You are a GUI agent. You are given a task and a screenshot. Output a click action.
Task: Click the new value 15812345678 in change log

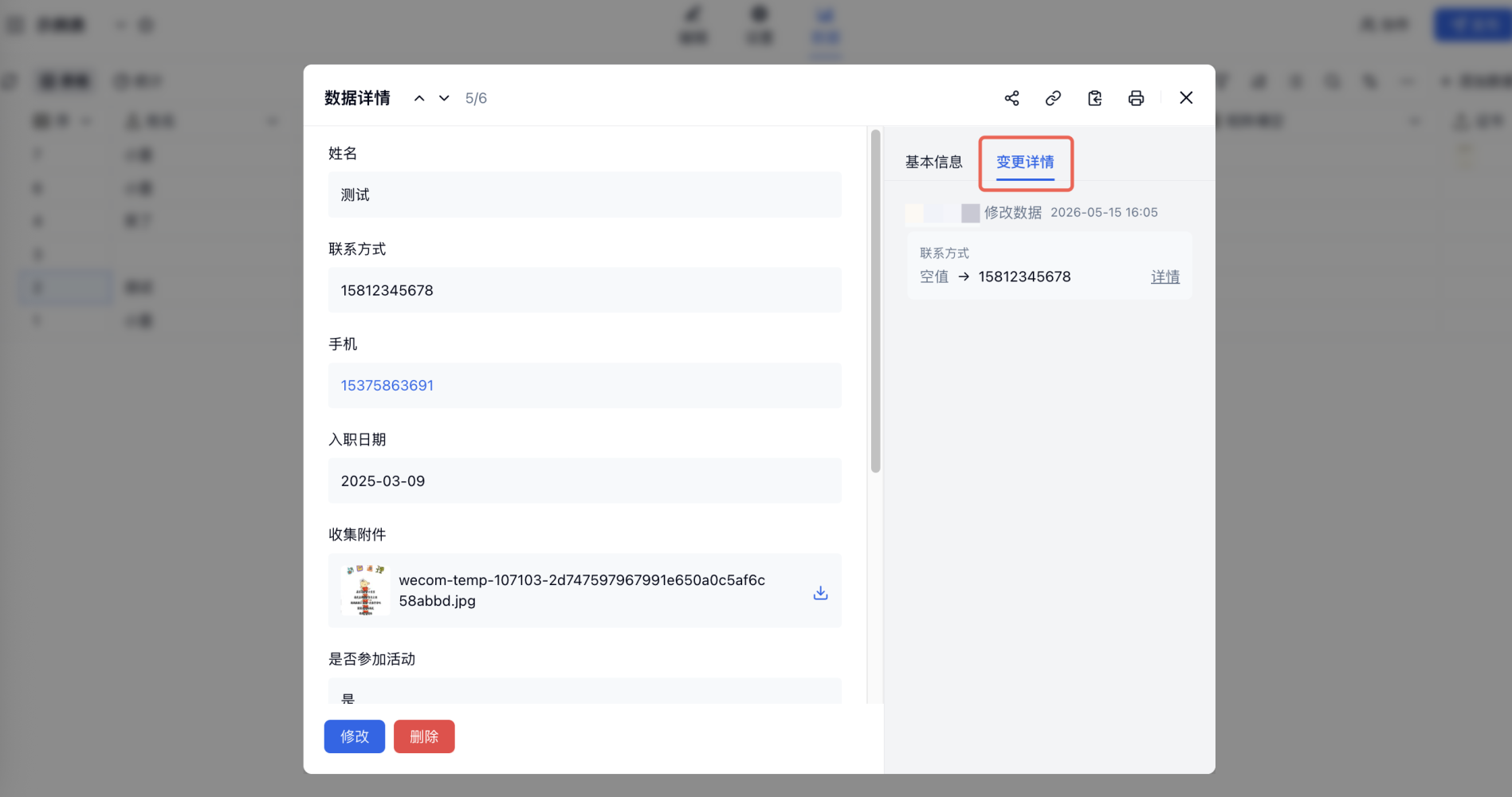(x=1024, y=277)
